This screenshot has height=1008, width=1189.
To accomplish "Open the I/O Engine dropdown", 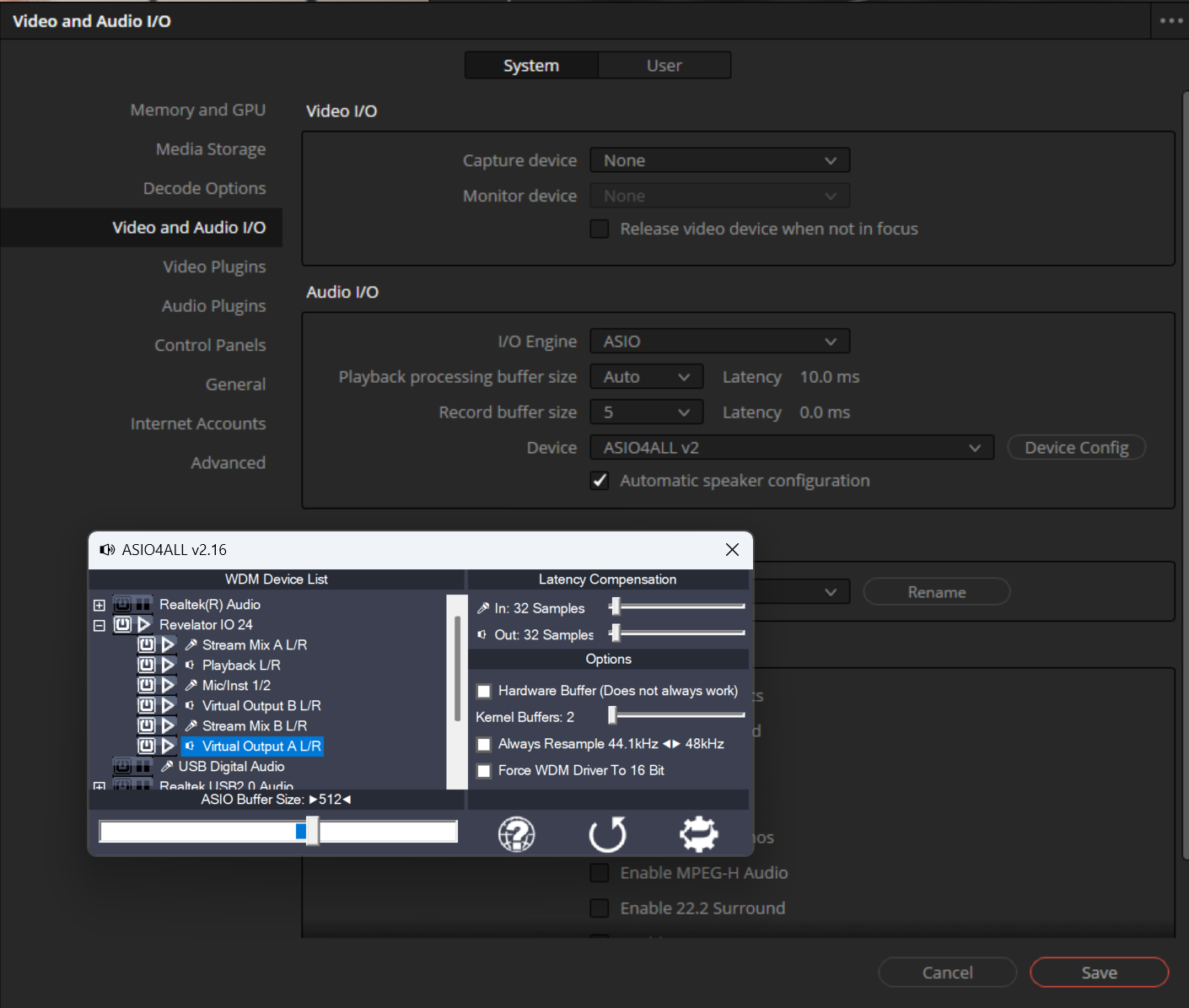I will pyautogui.click(x=719, y=342).
